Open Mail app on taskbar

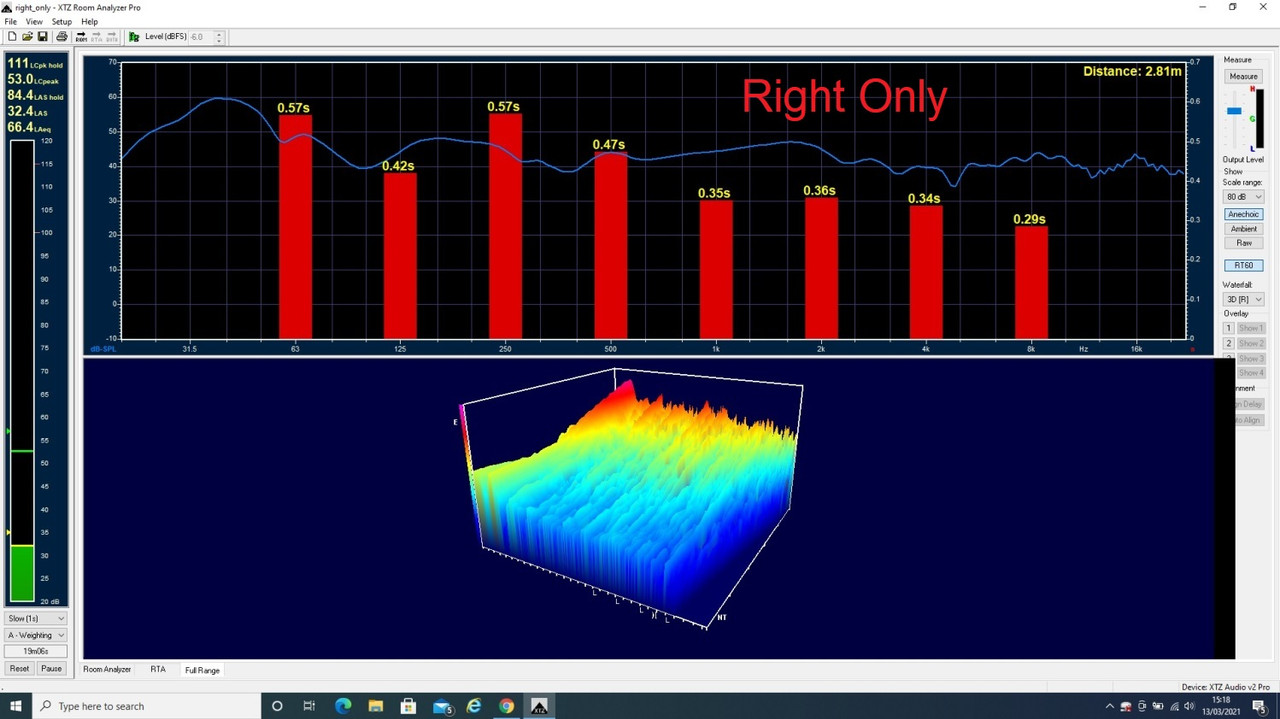[443, 706]
